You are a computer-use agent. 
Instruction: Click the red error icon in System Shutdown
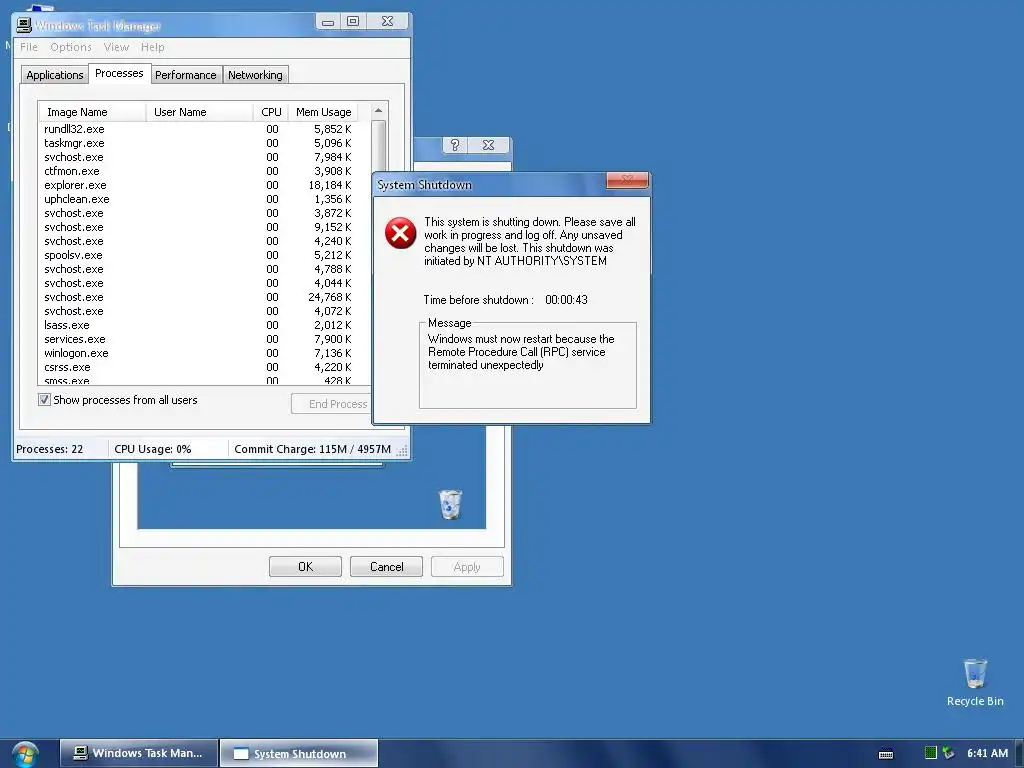400,233
